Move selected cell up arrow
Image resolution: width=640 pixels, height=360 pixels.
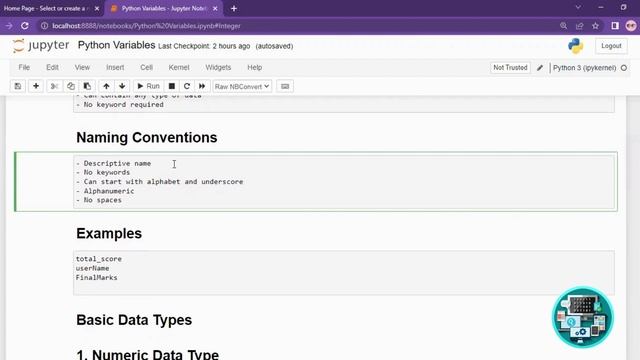coord(106,86)
